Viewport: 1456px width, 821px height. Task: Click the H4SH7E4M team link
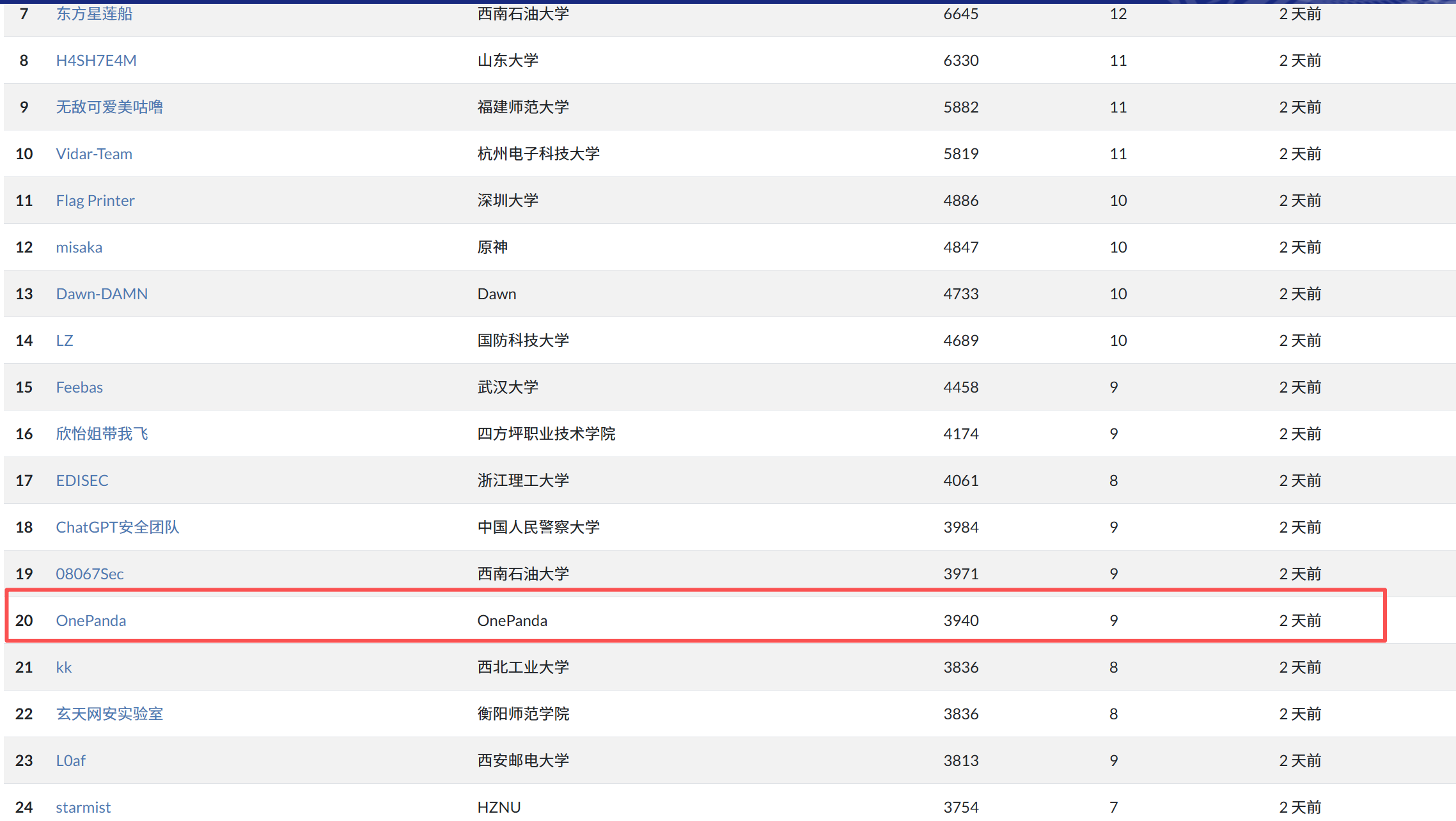(x=96, y=61)
